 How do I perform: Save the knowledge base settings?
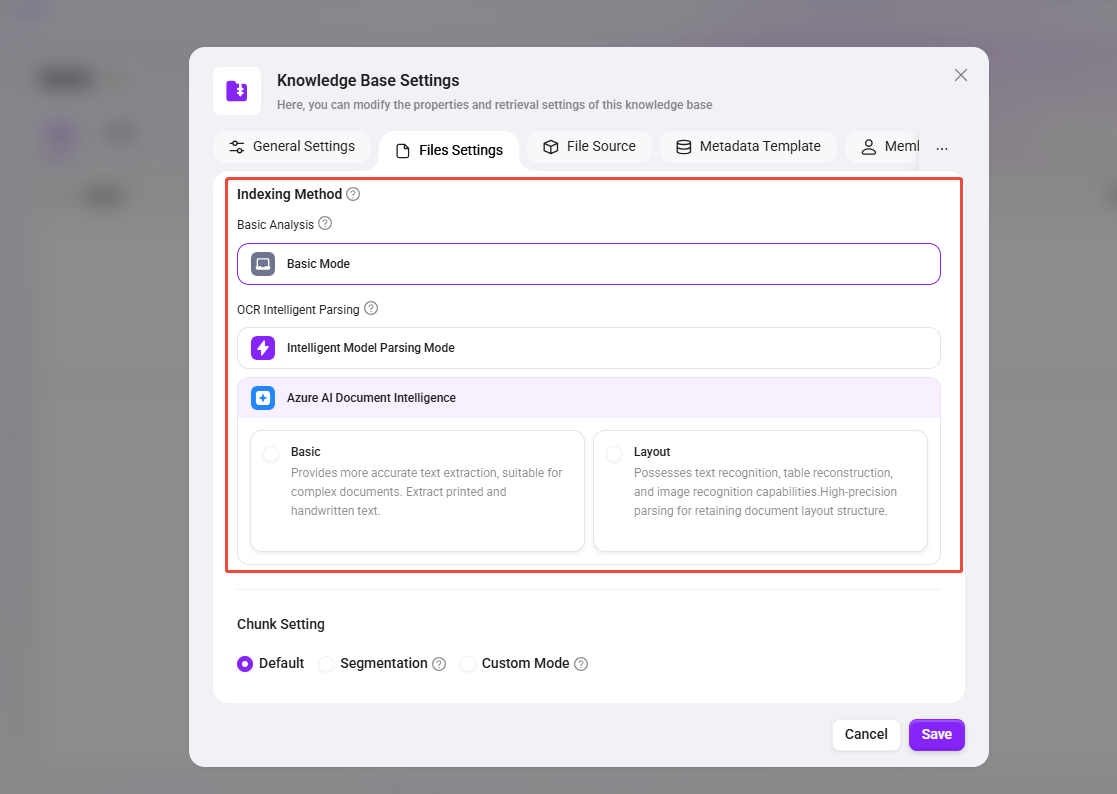(936, 734)
